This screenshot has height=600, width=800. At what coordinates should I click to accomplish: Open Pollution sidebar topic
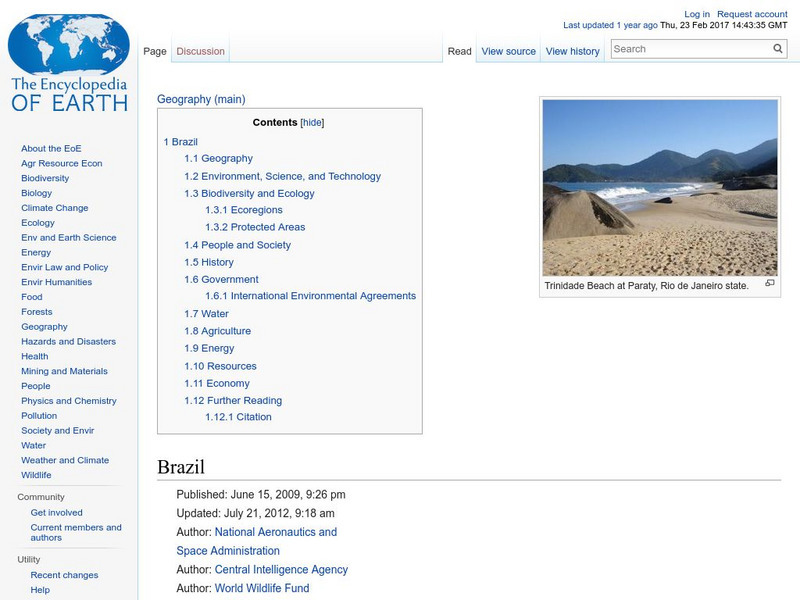pos(39,415)
